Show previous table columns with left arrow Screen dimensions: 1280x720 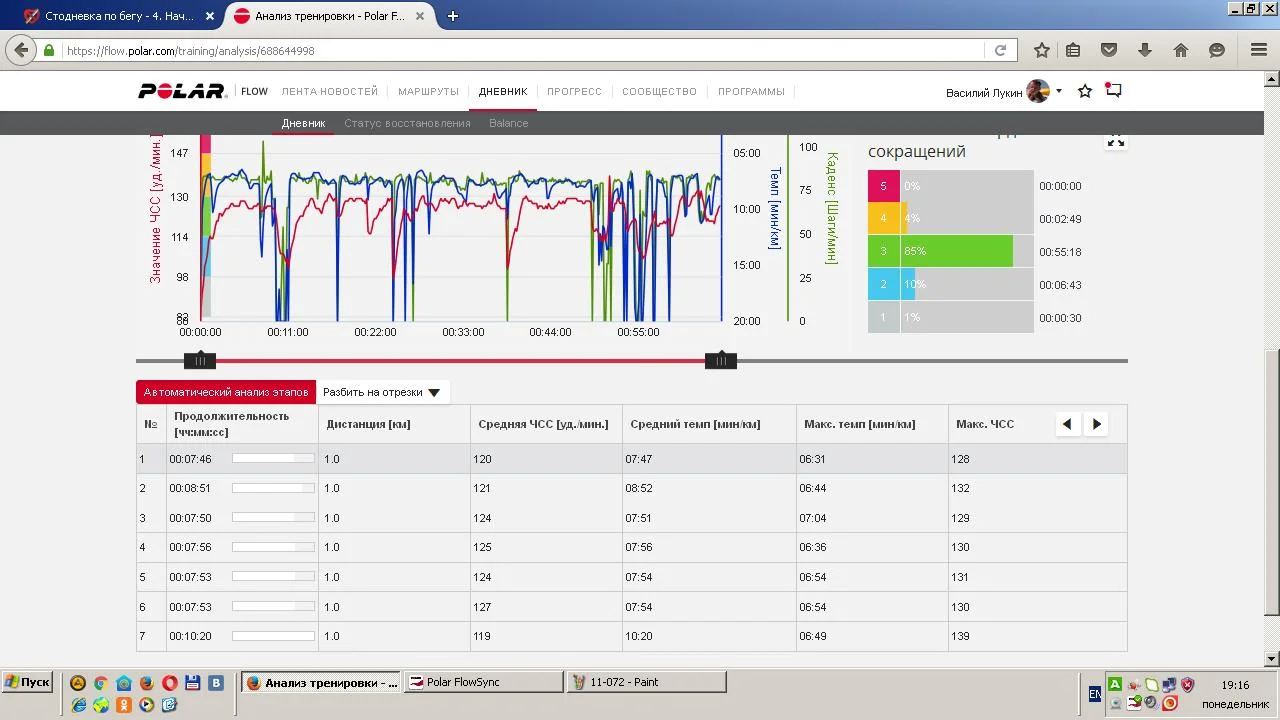point(1067,424)
